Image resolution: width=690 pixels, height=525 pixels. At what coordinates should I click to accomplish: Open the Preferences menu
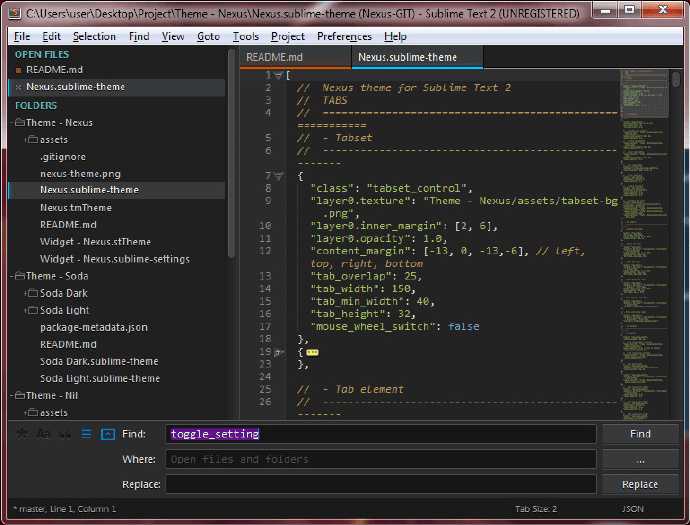click(344, 37)
